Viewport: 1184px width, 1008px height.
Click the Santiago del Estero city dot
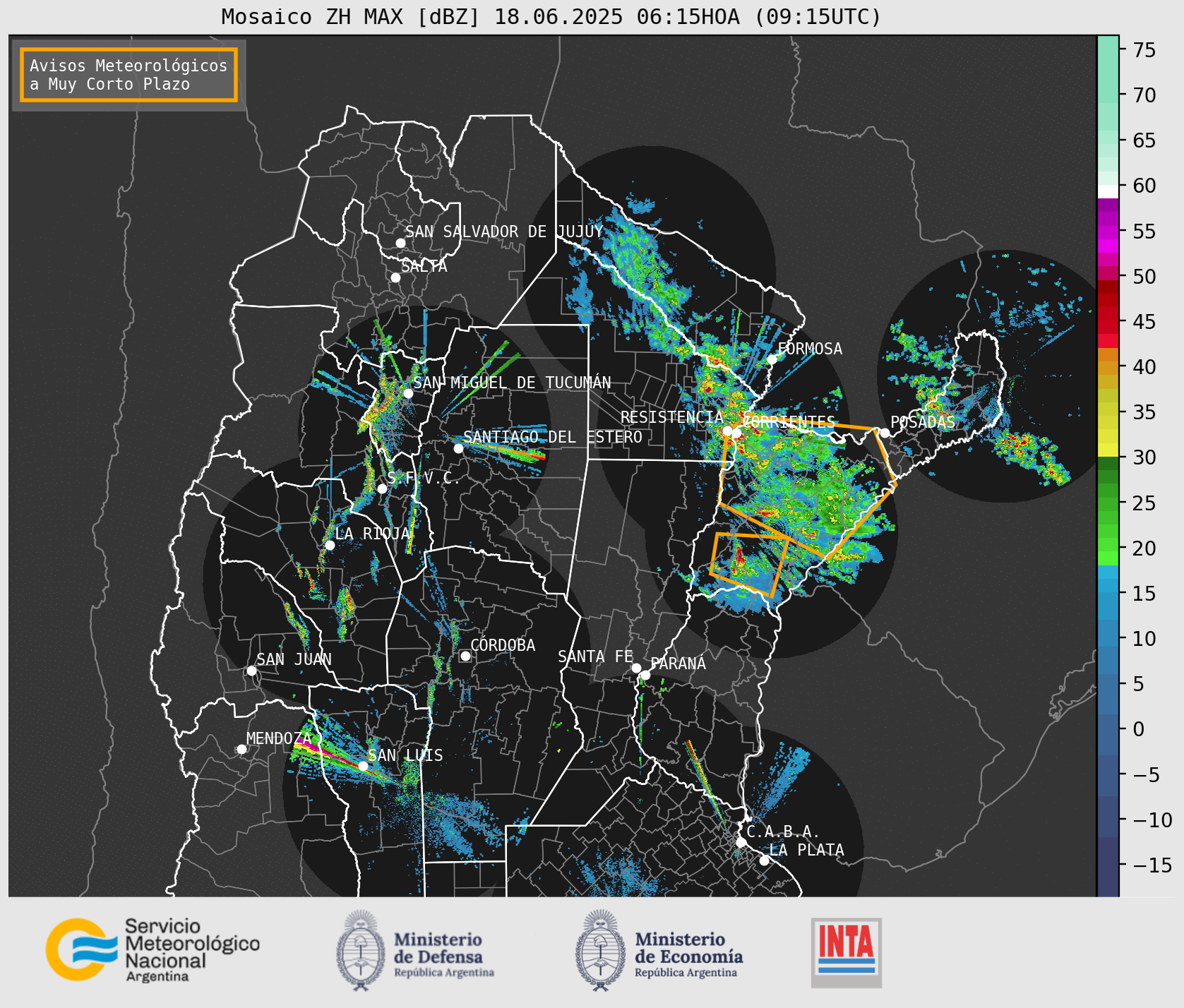click(458, 448)
